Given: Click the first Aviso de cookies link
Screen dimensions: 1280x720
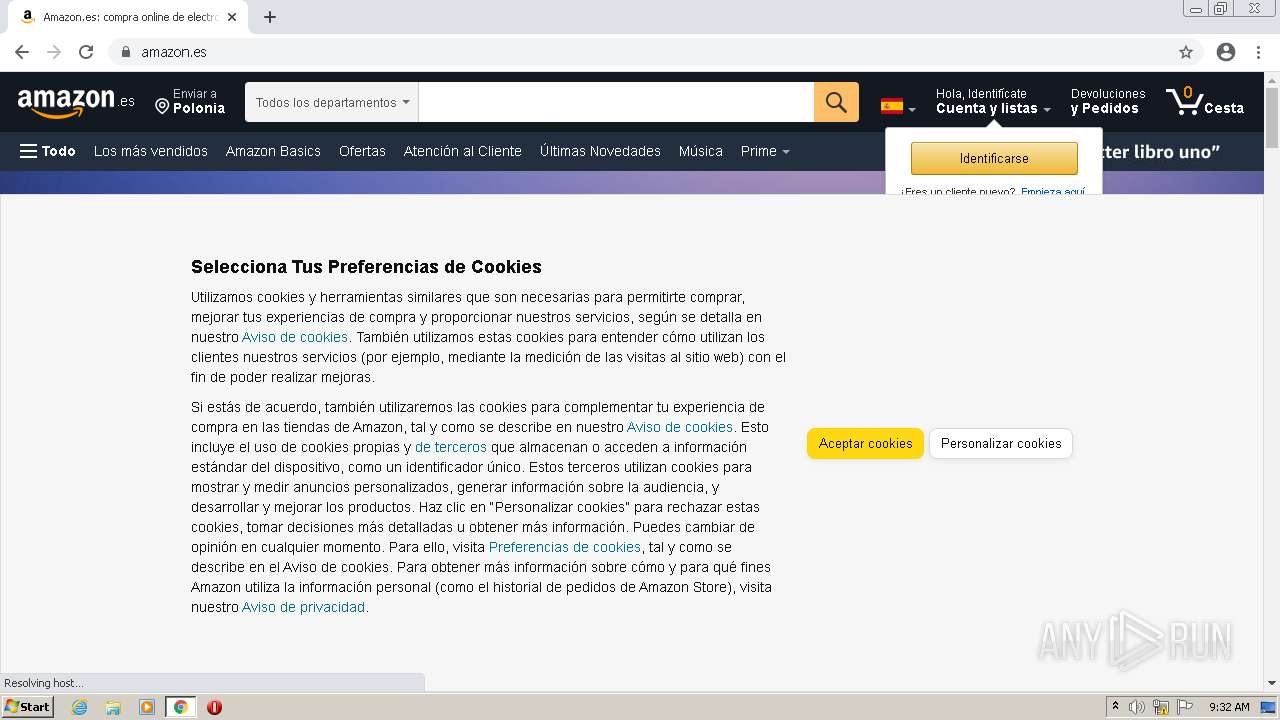Looking at the screenshot, I should tap(295, 337).
